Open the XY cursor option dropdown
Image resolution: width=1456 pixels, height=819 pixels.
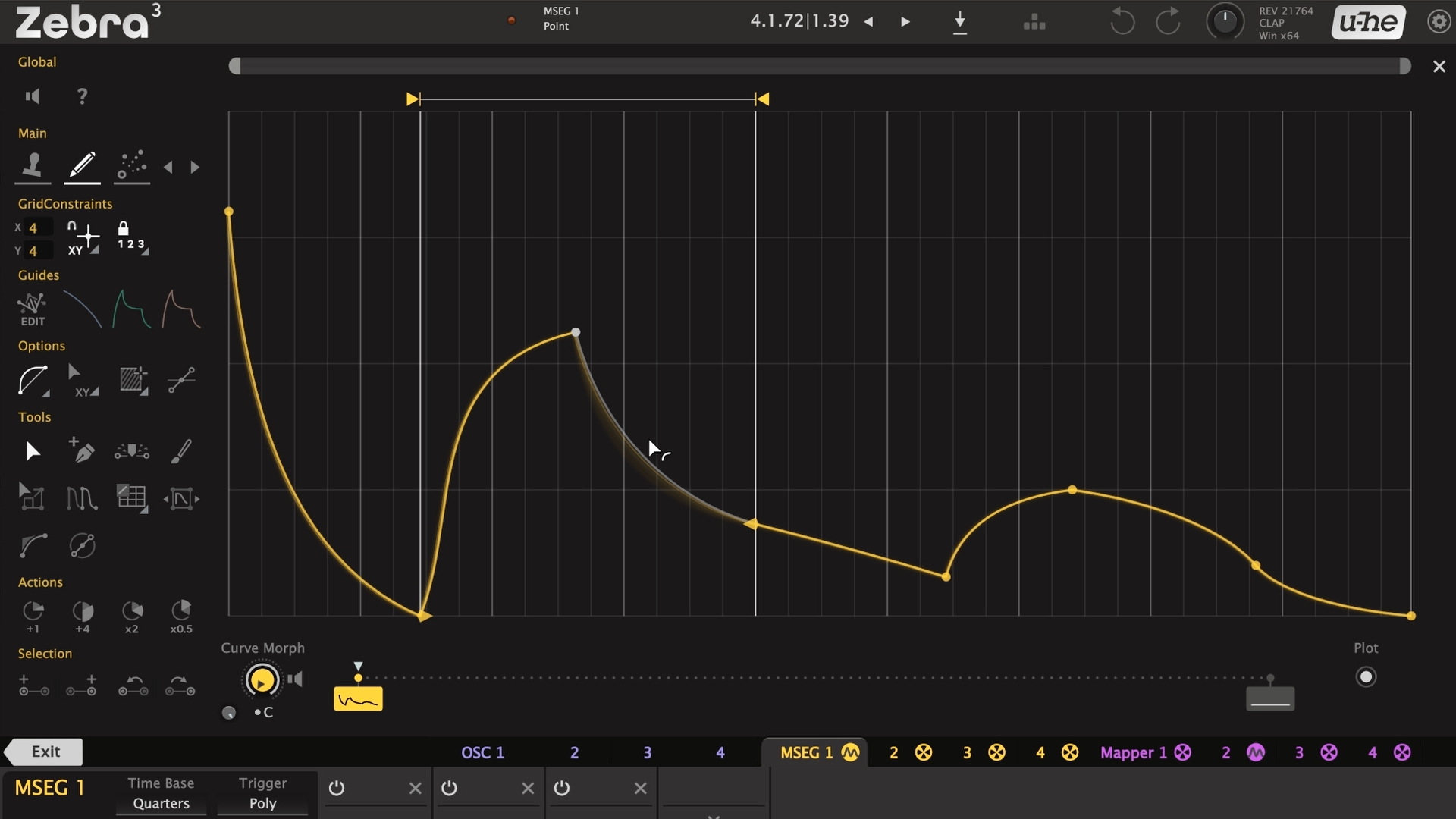pos(83,381)
